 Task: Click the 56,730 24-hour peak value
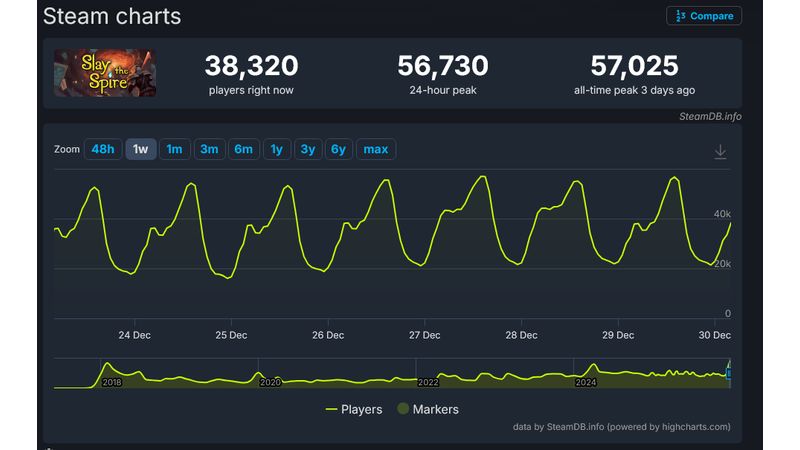pyautogui.click(x=443, y=66)
